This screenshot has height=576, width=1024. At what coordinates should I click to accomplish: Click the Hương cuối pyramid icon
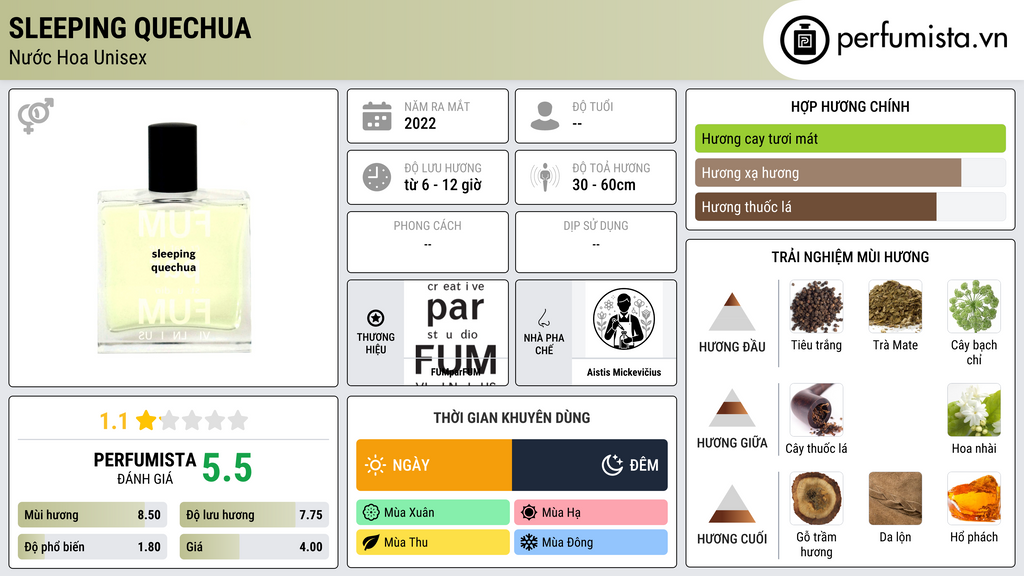click(732, 503)
